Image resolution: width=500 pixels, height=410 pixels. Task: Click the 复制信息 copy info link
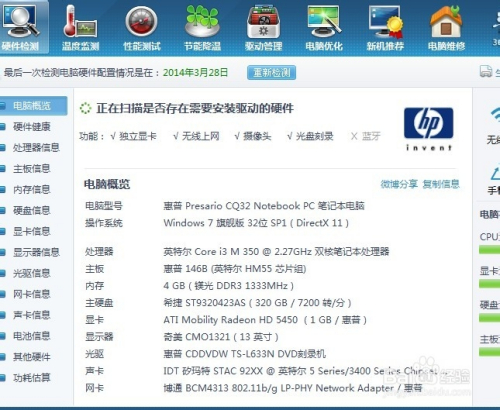tap(441, 184)
